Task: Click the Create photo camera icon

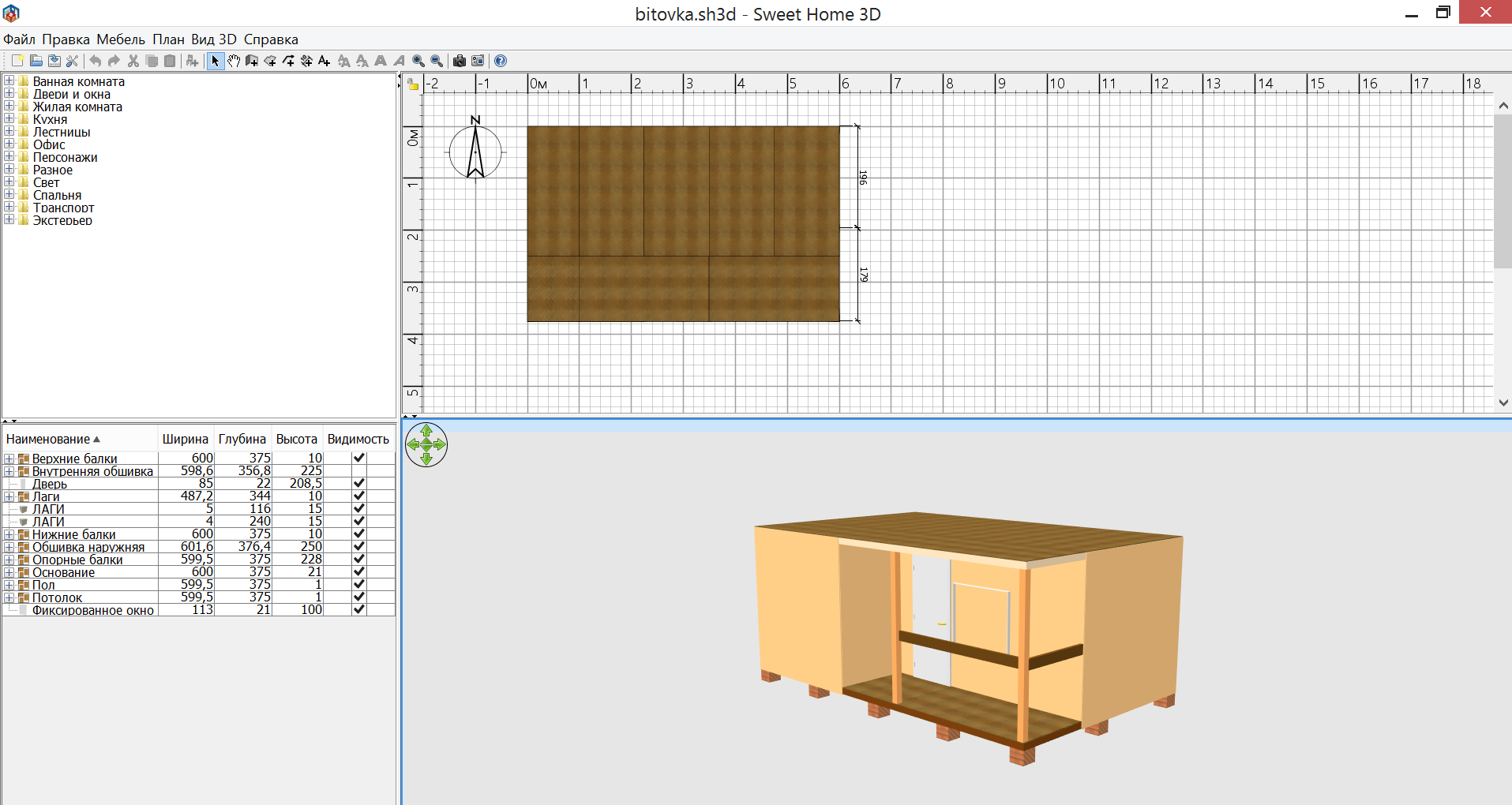Action: point(459,61)
